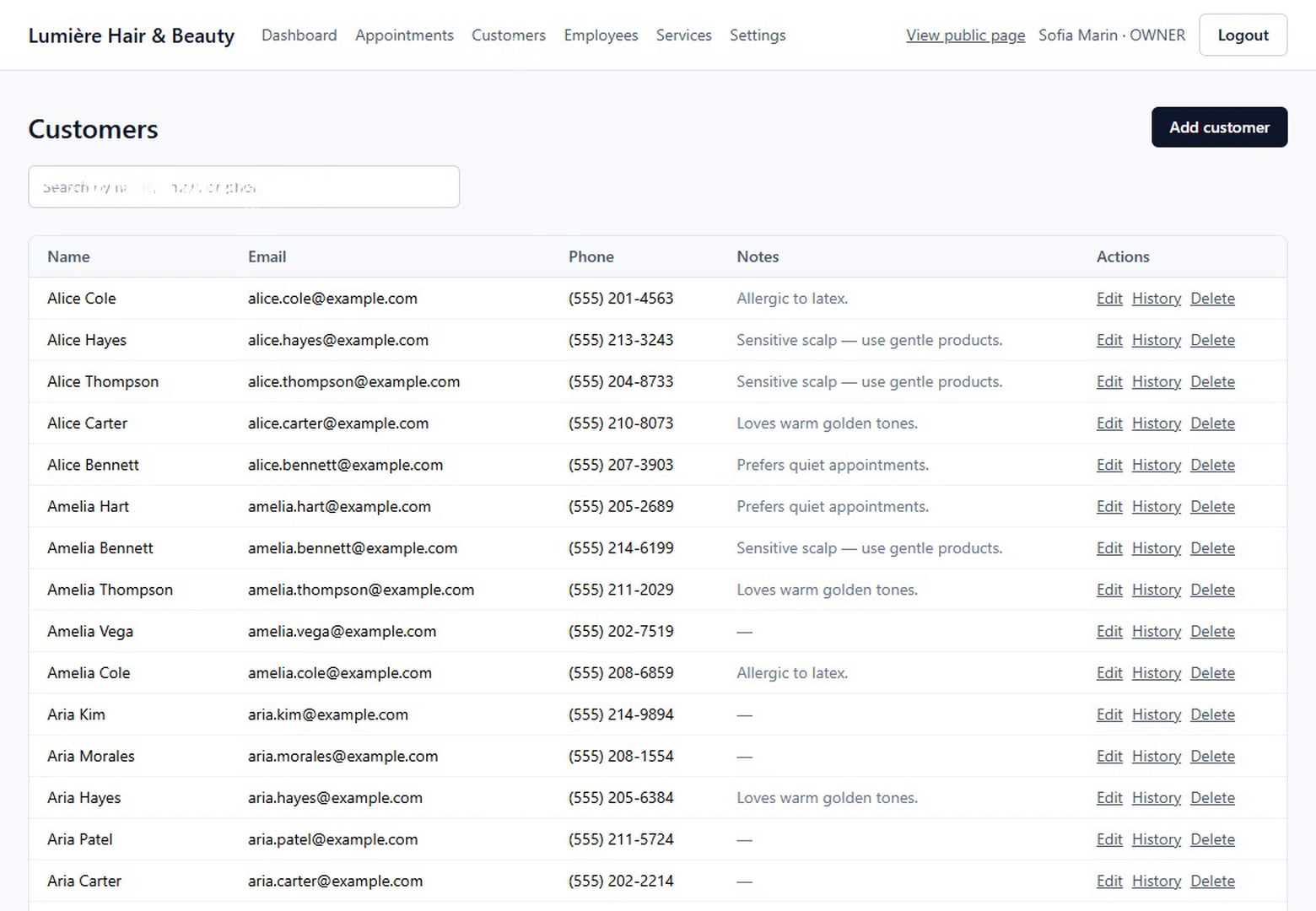The image size is (1316, 911).
Task: Click the Name column header
Action: pos(68,256)
